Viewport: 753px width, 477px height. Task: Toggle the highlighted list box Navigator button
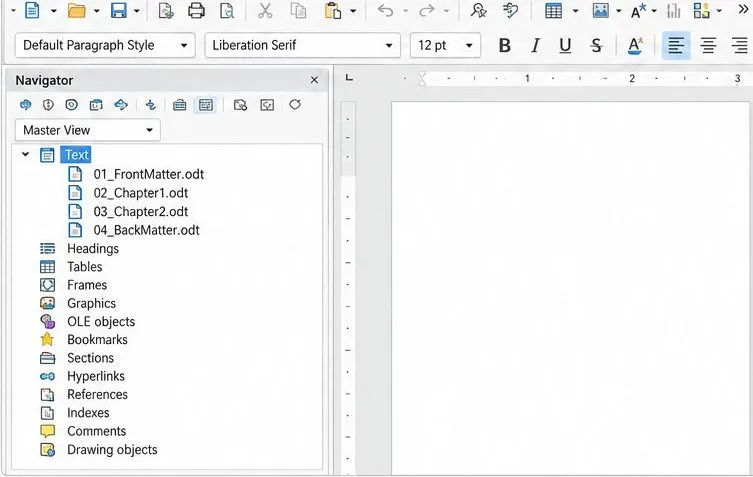point(206,105)
